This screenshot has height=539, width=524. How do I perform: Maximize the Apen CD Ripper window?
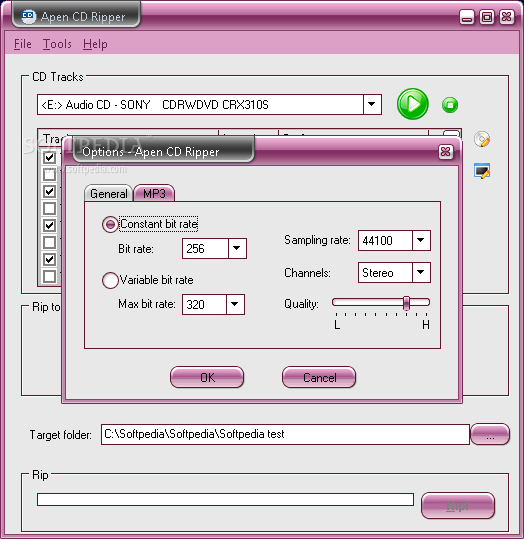pyautogui.click(x=487, y=17)
